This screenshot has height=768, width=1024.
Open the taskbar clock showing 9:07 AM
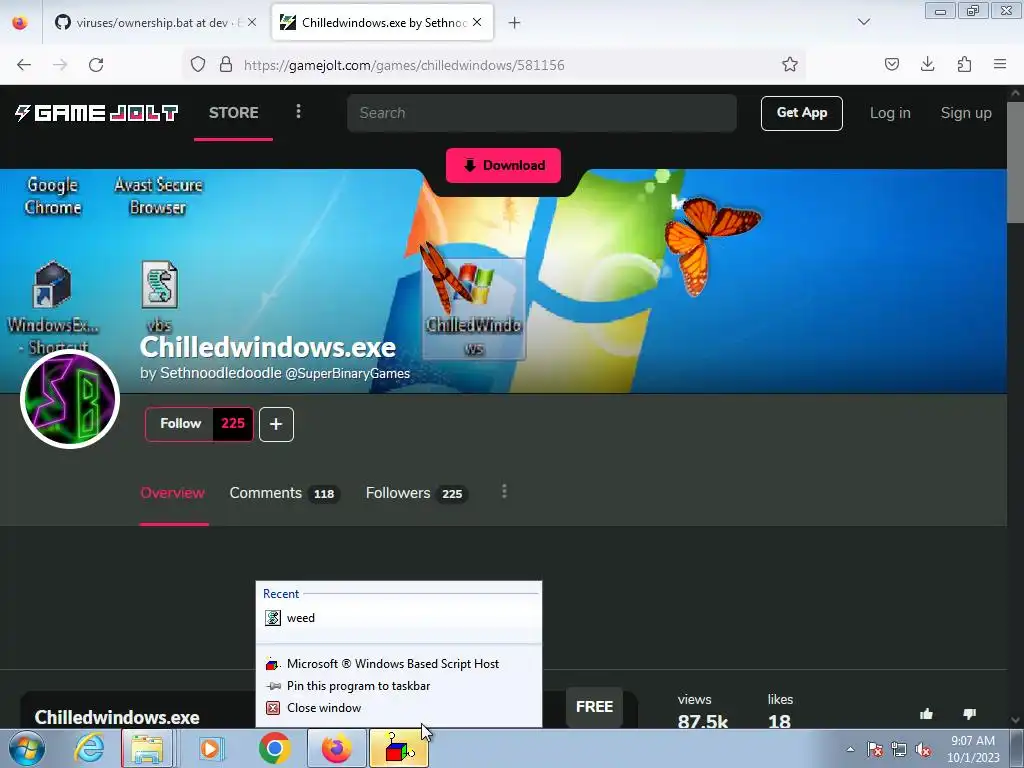(x=973, y=749)
